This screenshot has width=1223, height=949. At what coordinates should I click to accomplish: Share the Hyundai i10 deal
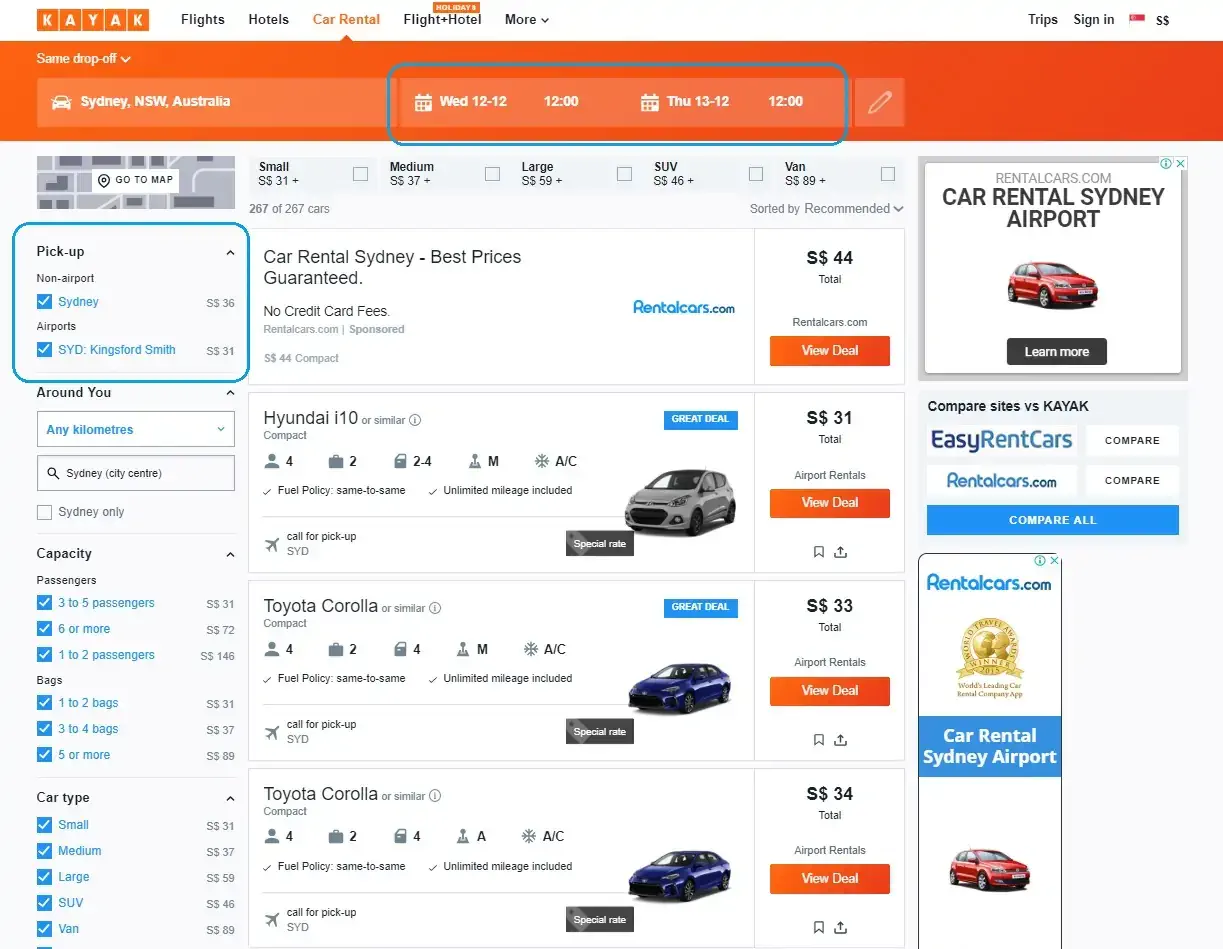(x=841, y=551)
